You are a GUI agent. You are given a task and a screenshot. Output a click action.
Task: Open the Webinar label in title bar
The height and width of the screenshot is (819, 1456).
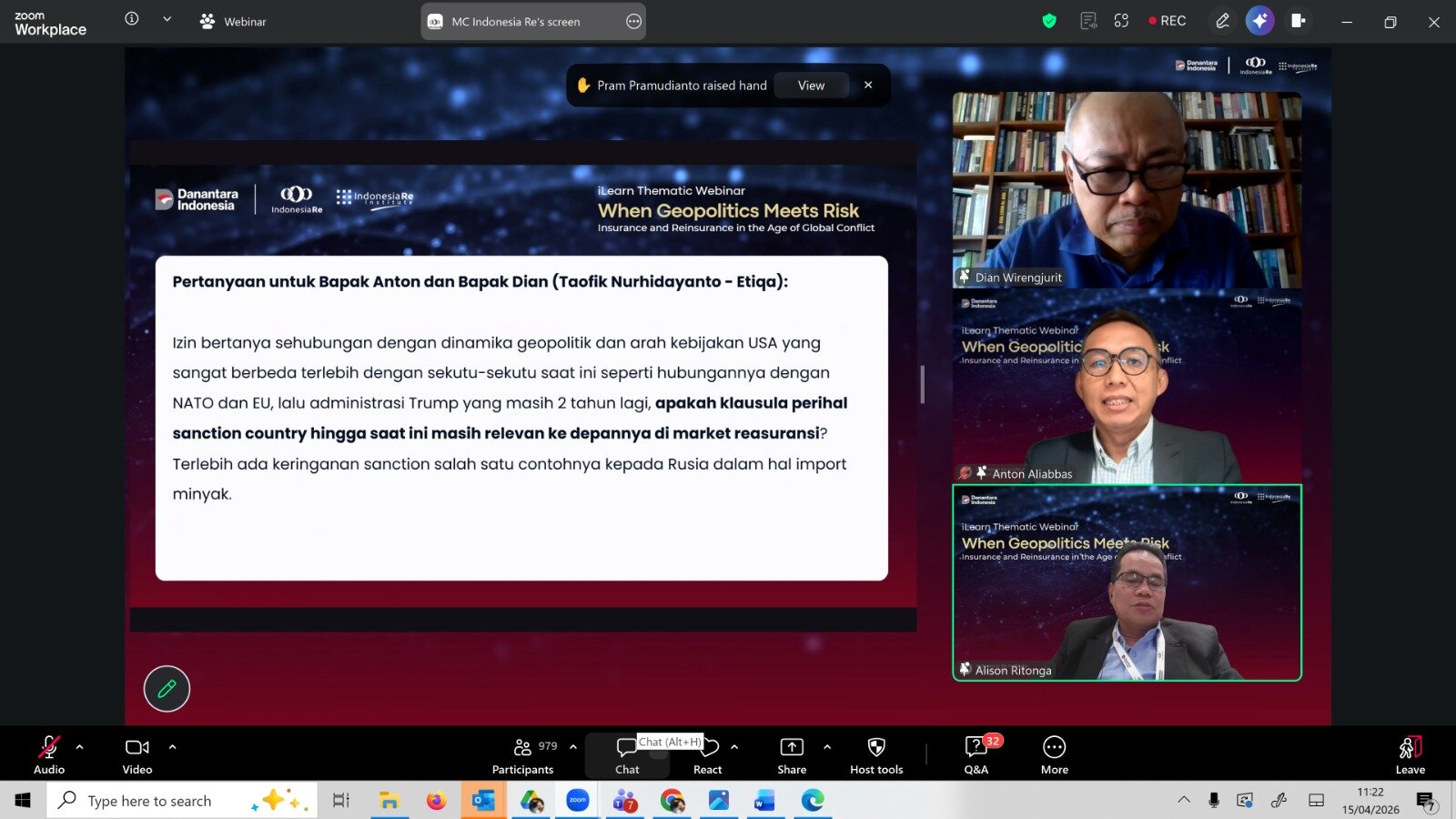click(233, 21)
